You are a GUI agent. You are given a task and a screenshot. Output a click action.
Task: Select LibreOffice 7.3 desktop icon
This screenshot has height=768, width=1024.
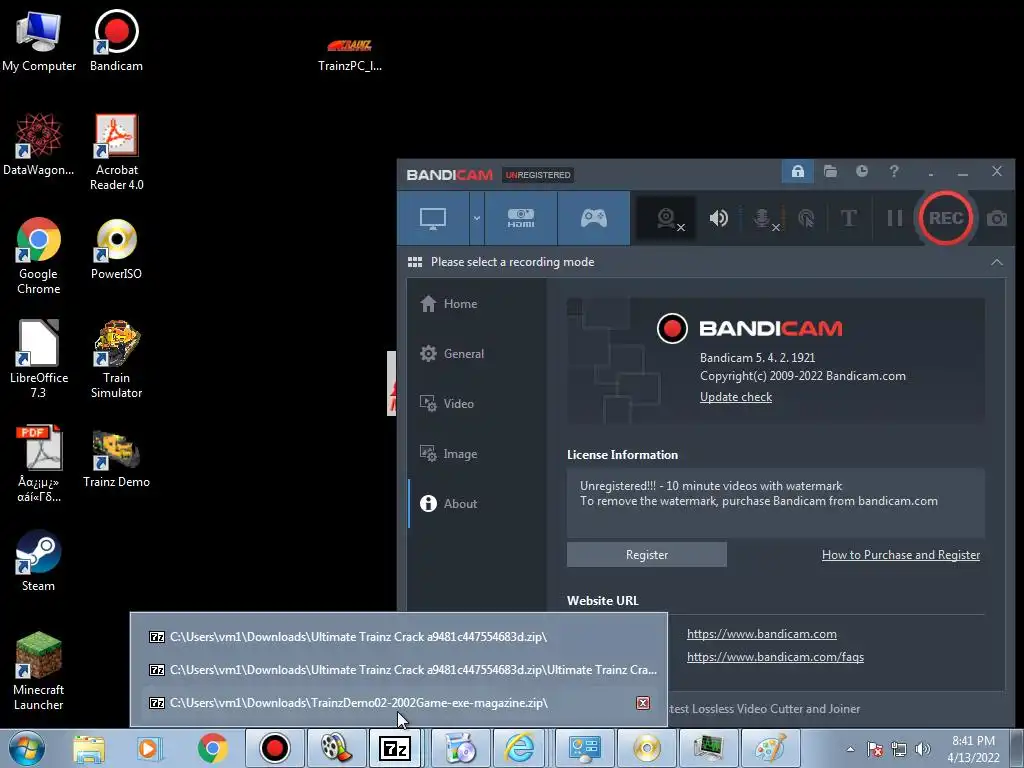39,359
